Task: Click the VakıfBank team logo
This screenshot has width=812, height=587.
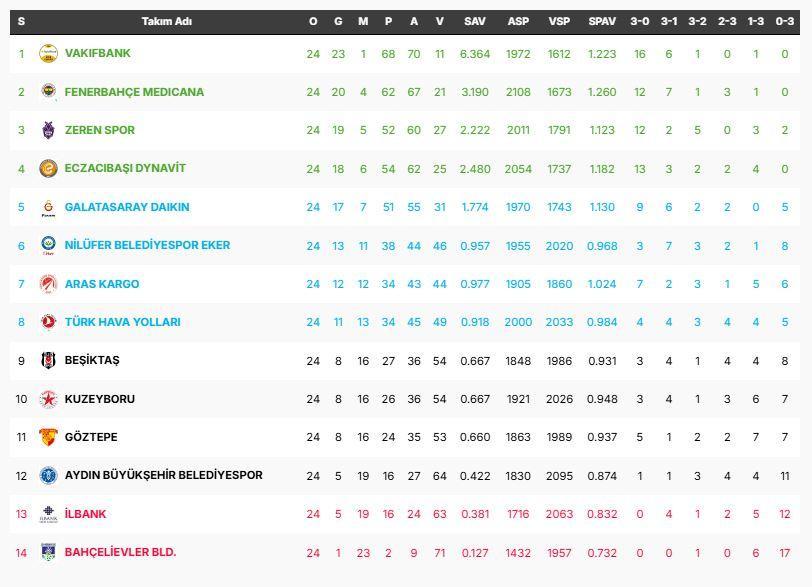Action: click(48, 54)
